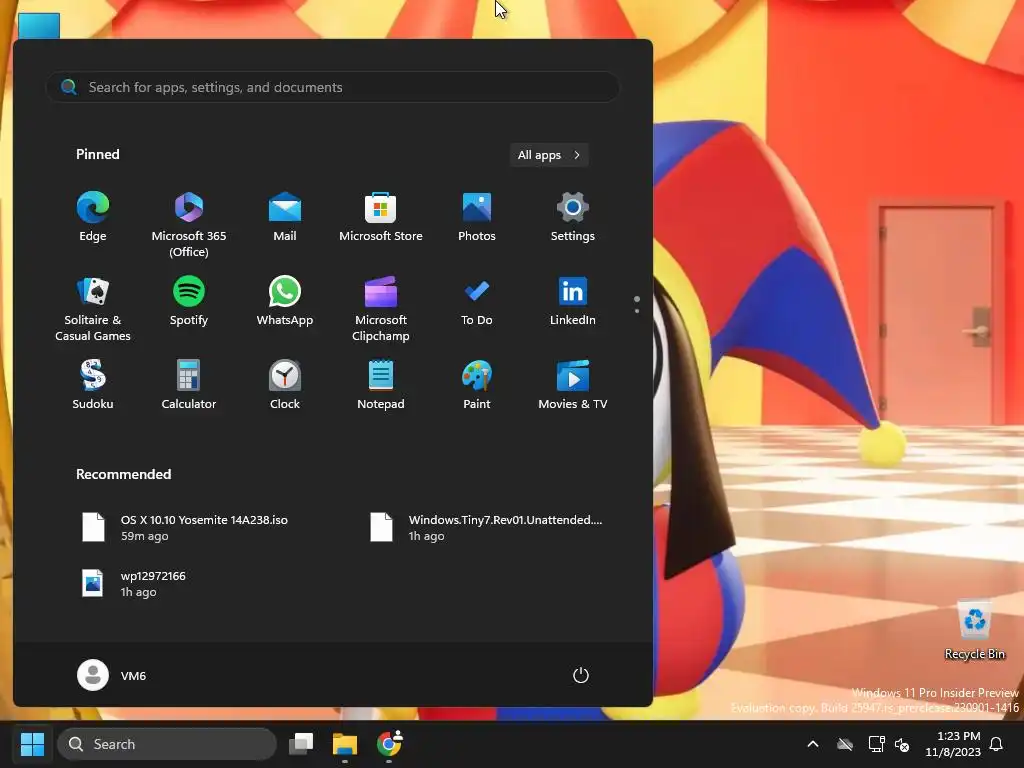Launch the Clock app
Screen dimensions: 1024x768
285,385
